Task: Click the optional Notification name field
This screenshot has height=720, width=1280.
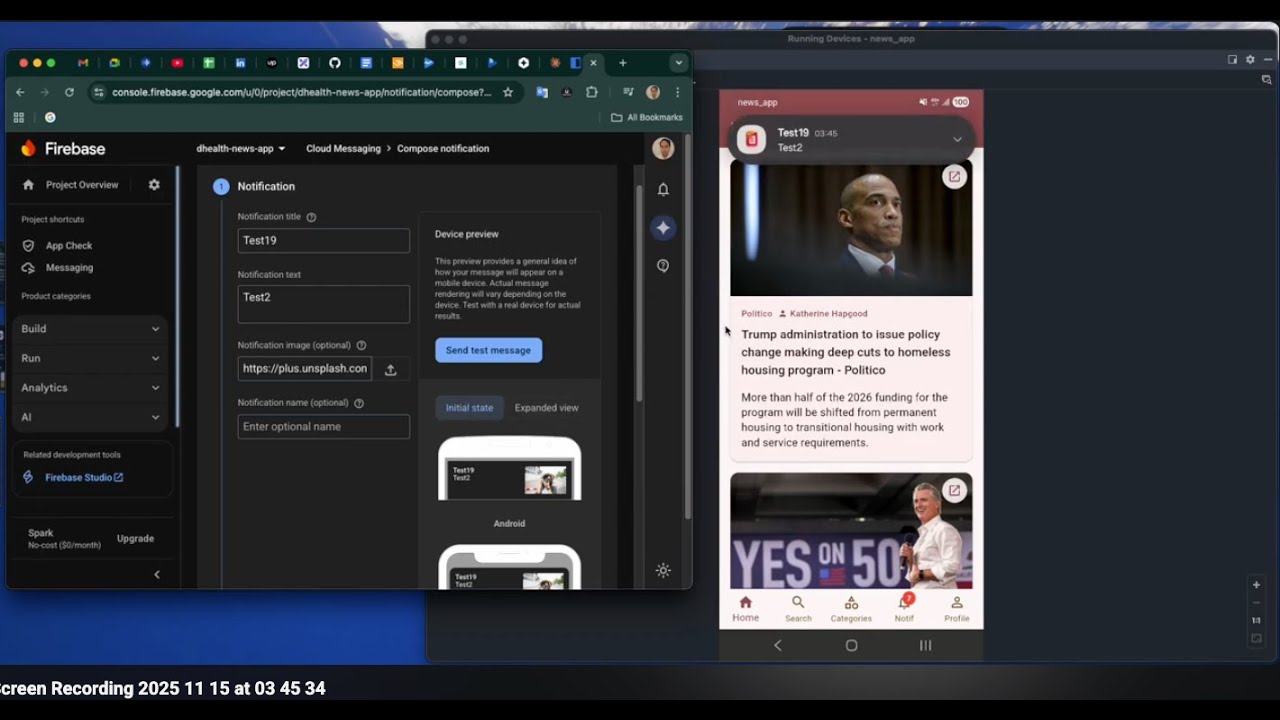Action: pyautogui.click(x=324, y=427)
